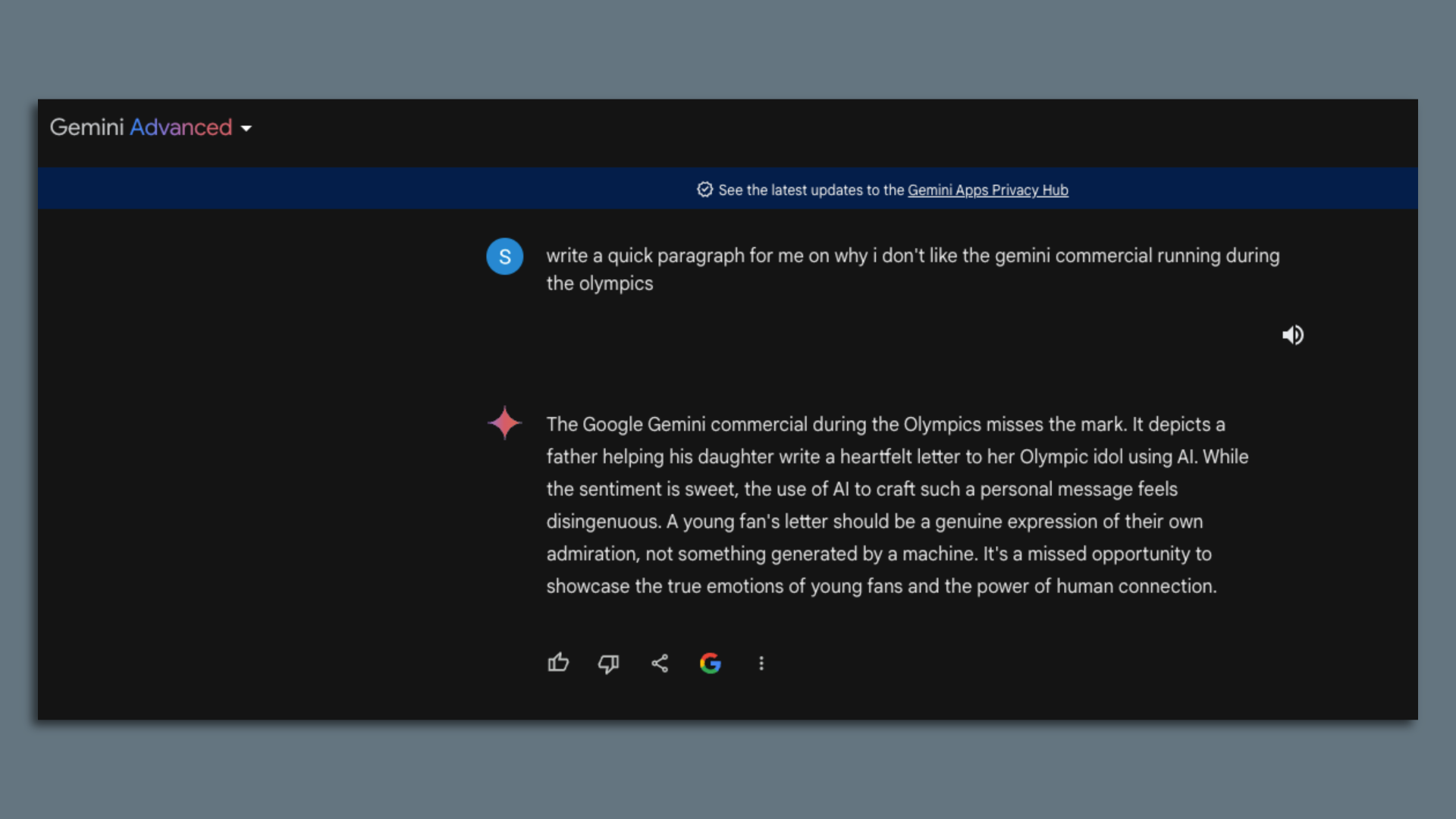Verify the response with Google search
Image resolution: width=1456 pixels, height=819 pixels.
[711, 663]
